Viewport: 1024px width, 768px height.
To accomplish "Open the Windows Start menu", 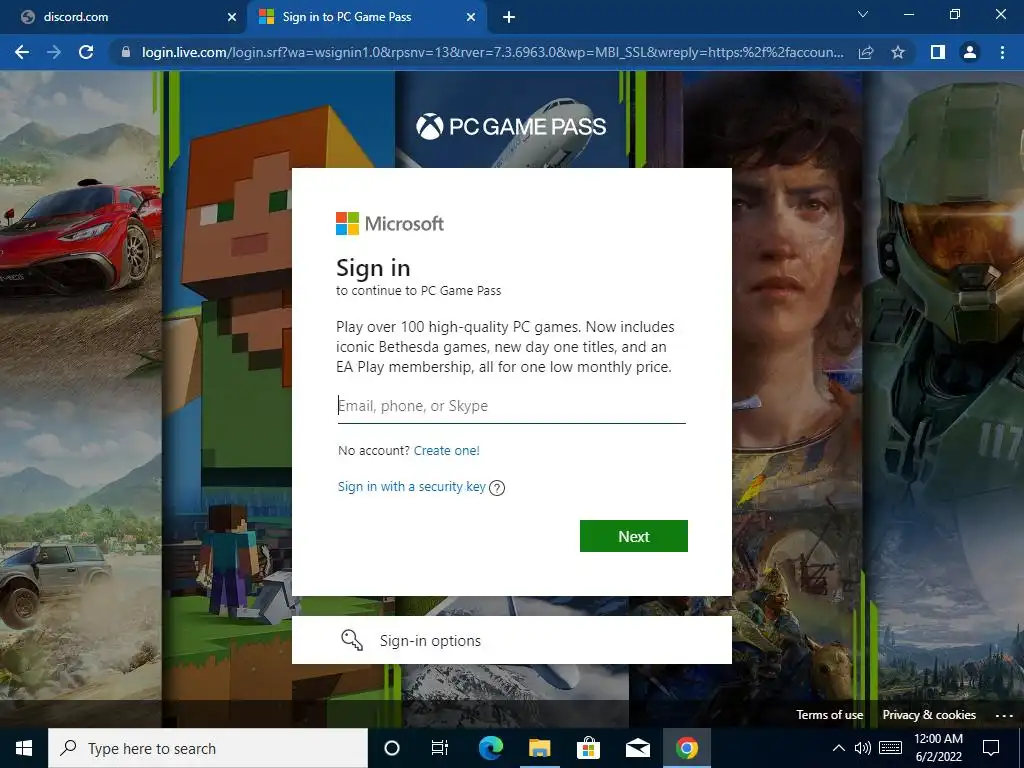I will (24, 748).
